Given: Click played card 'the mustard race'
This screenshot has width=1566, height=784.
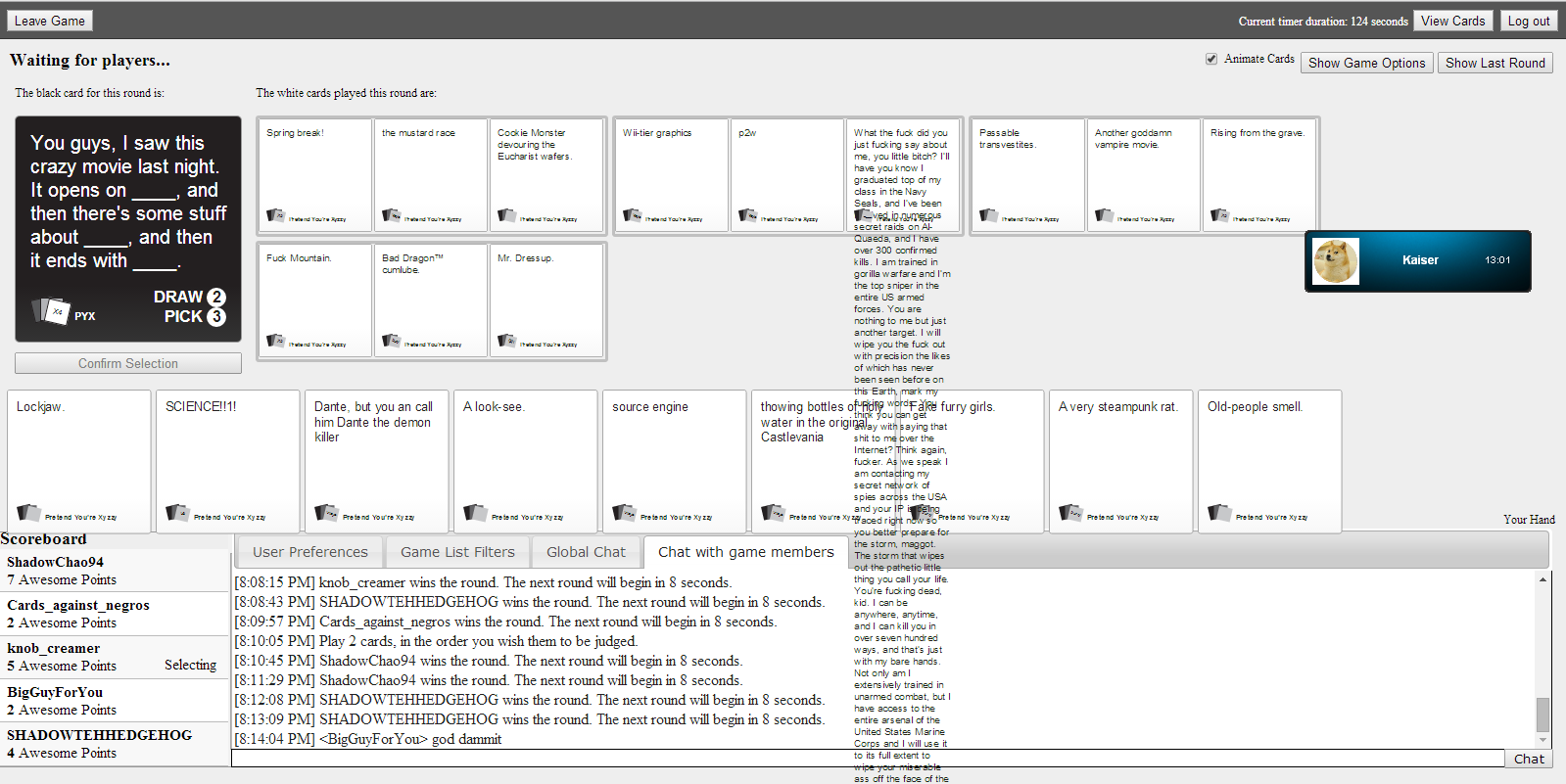Looking at the screenshot, I should click(x=431, y=175).
